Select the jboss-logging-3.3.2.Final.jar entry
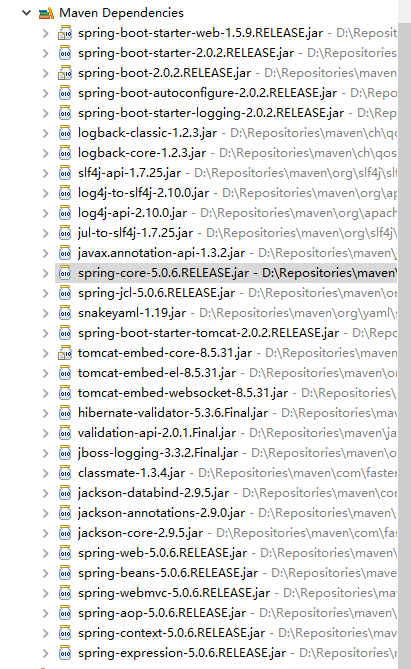This screenshot has width=411, height=669. [x=158, y=453]
